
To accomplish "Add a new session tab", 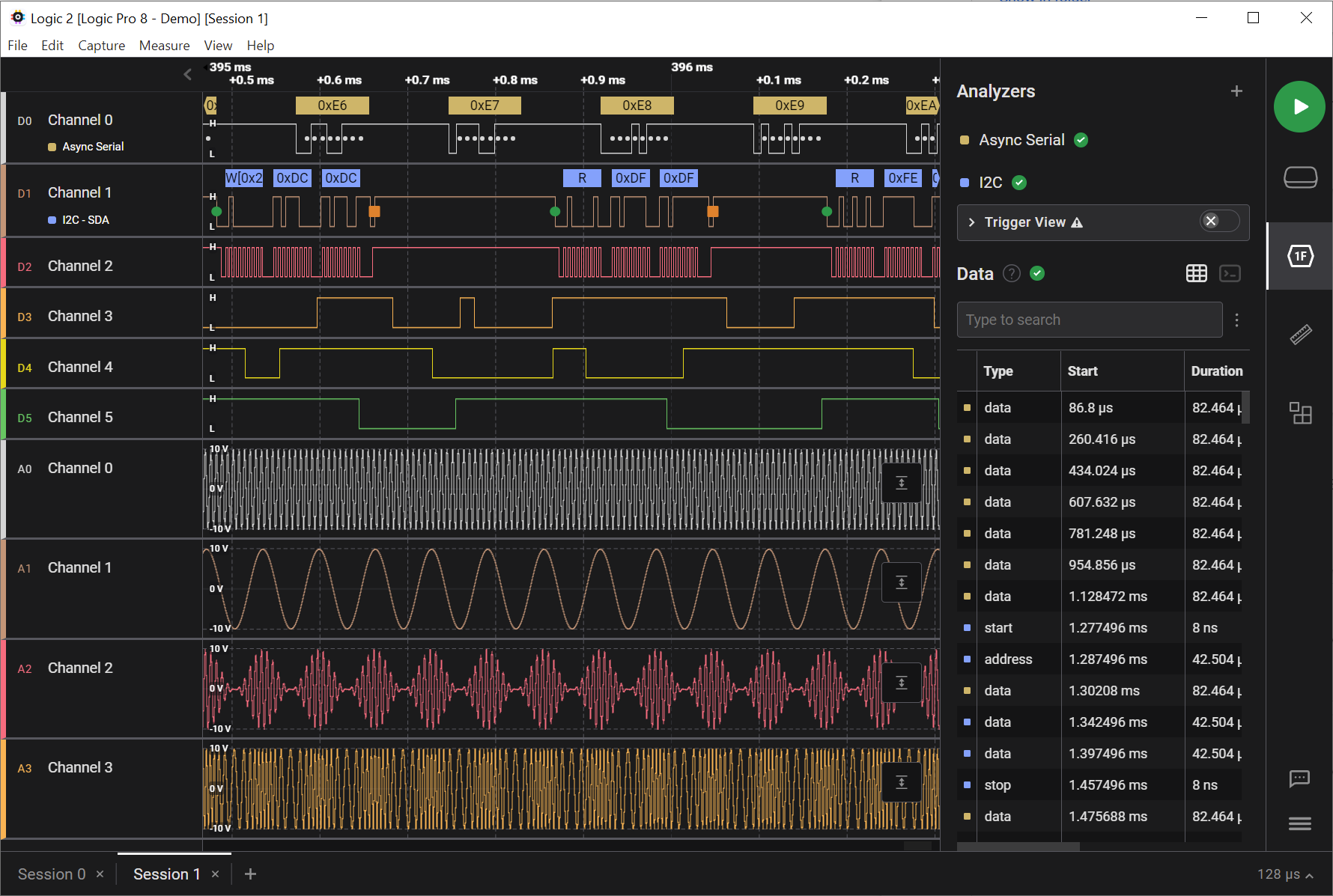I will [x=250, y=874].
